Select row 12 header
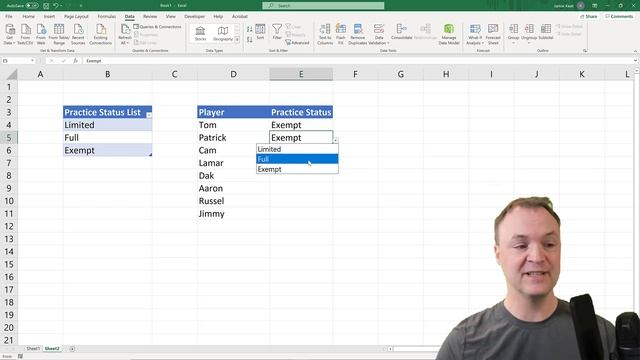640x360 pixels. (x=9, y=226)
